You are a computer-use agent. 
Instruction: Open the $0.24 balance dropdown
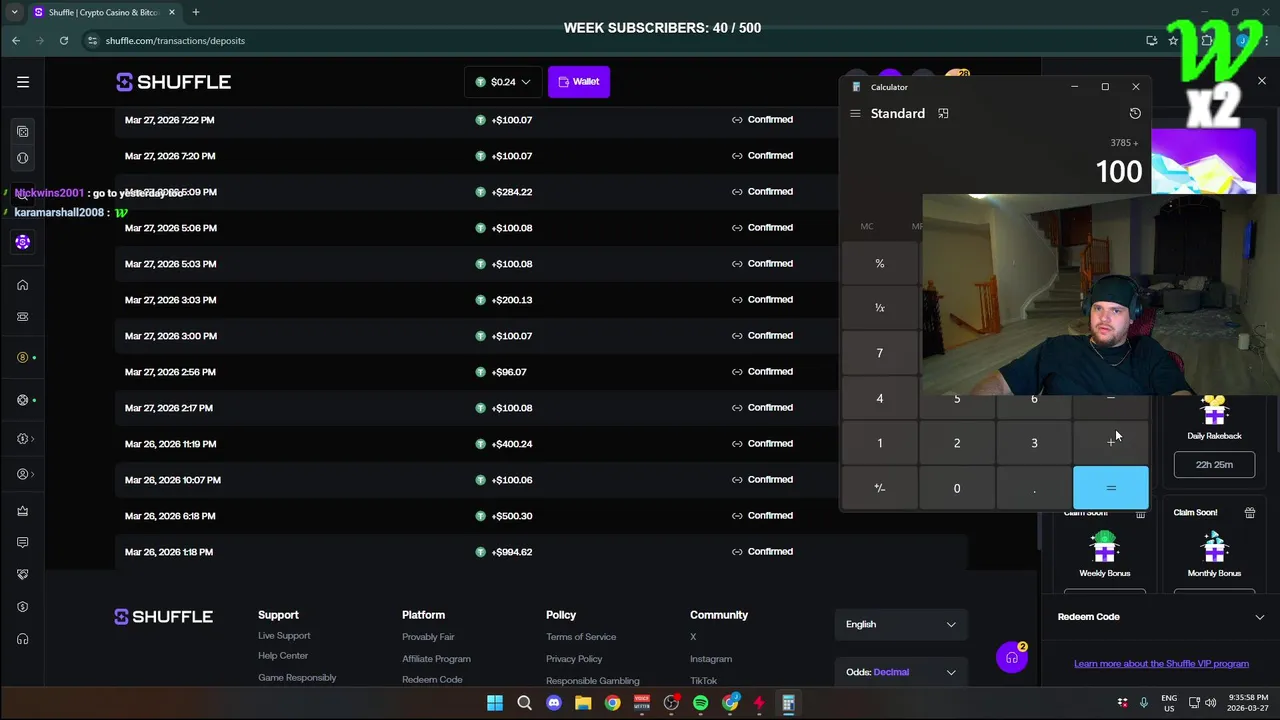coord(503,82)
